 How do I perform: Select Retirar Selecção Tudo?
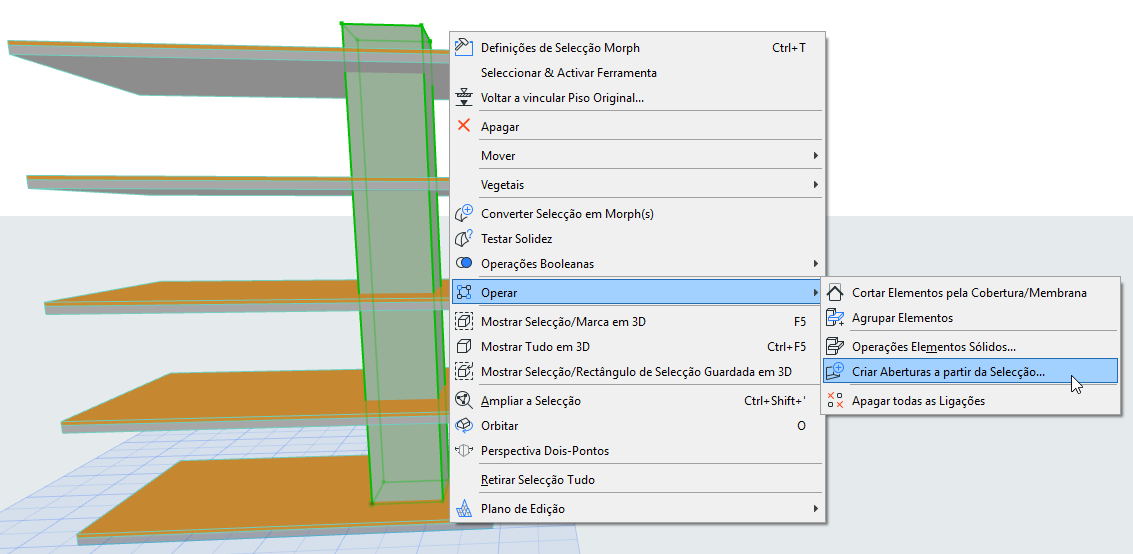click(637, 480)
